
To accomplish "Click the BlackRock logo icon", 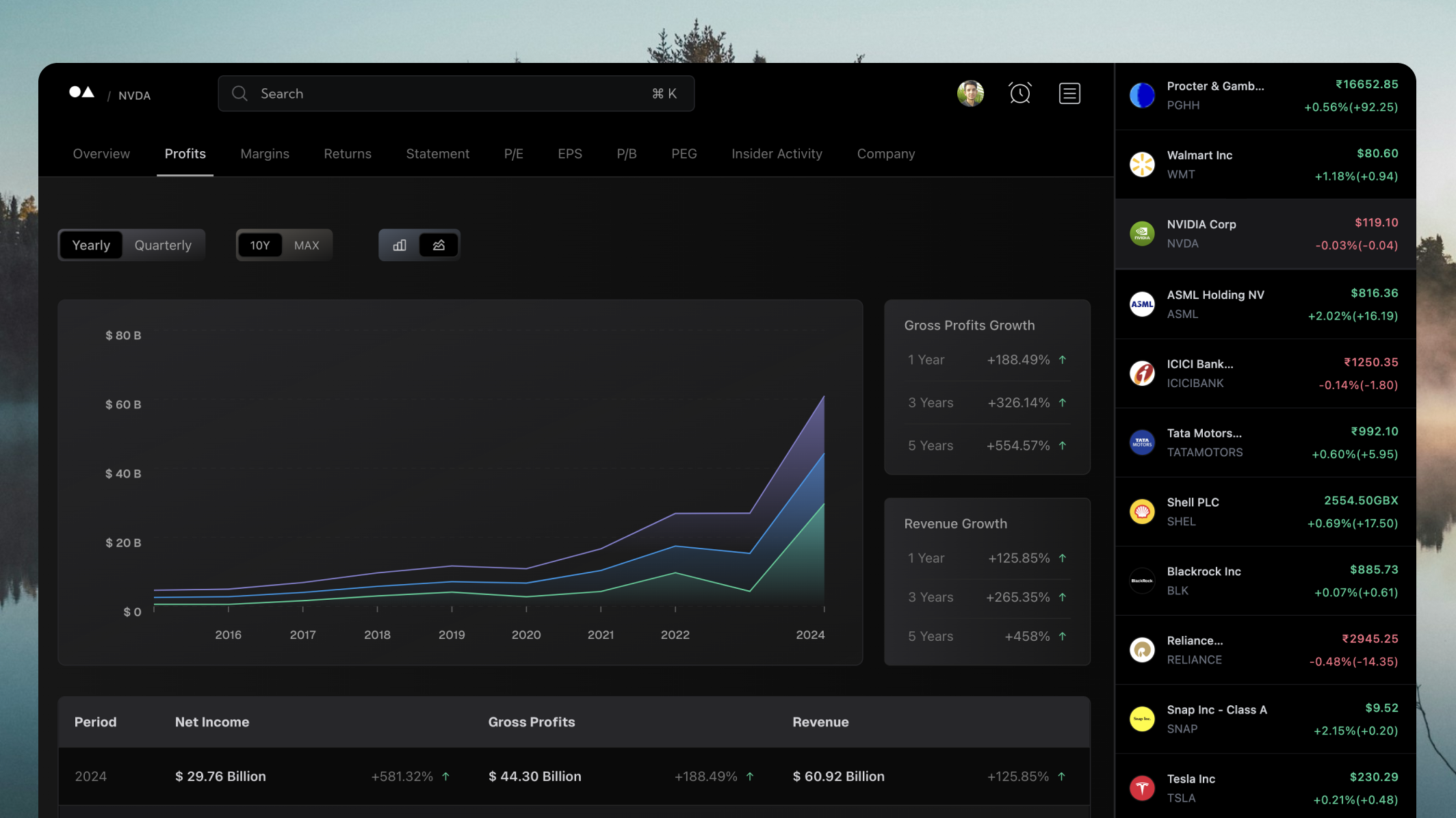I will pos(1142,581).
